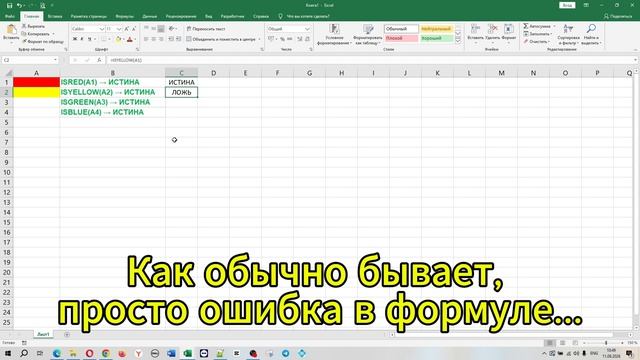
Task: Click the fill color bucket icon
Action: pos(118,39)
